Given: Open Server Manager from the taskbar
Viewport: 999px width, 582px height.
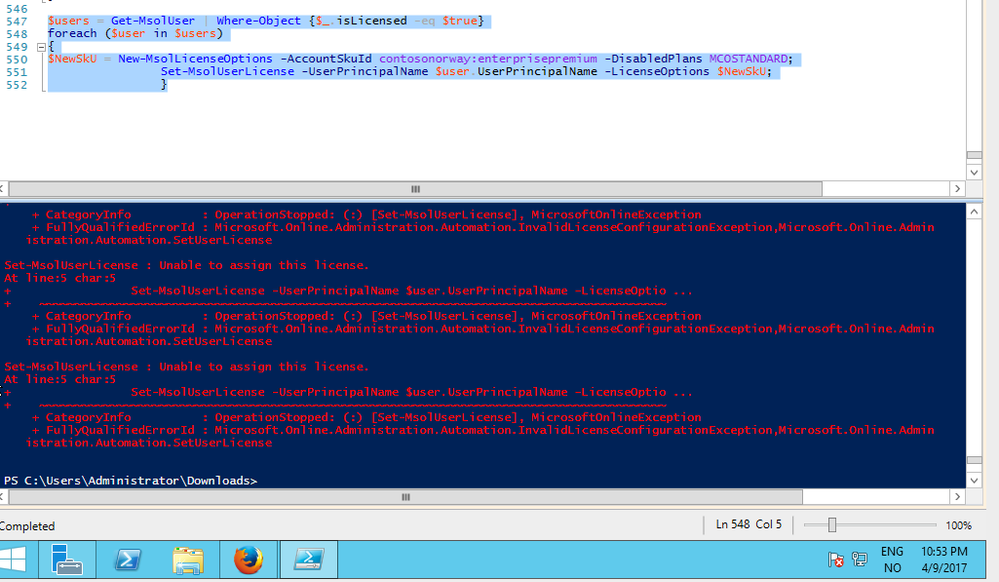Looking at the screenshot, I should (67, 559).
